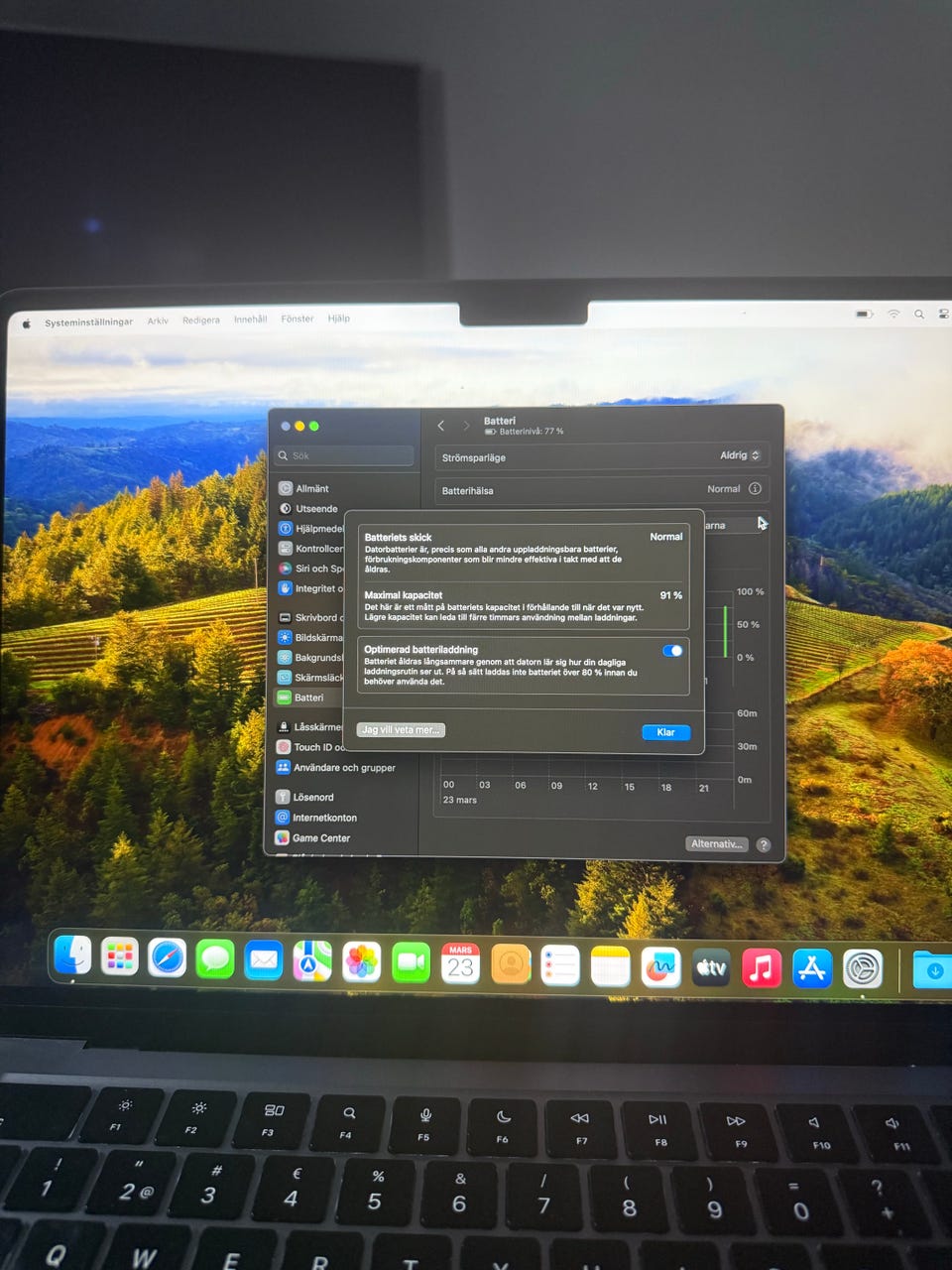Click the battery status icon in menu bar
Image resolution: width=952 pixels, height=1270 pixels.
pyautogui.click(x=865, y=314)
